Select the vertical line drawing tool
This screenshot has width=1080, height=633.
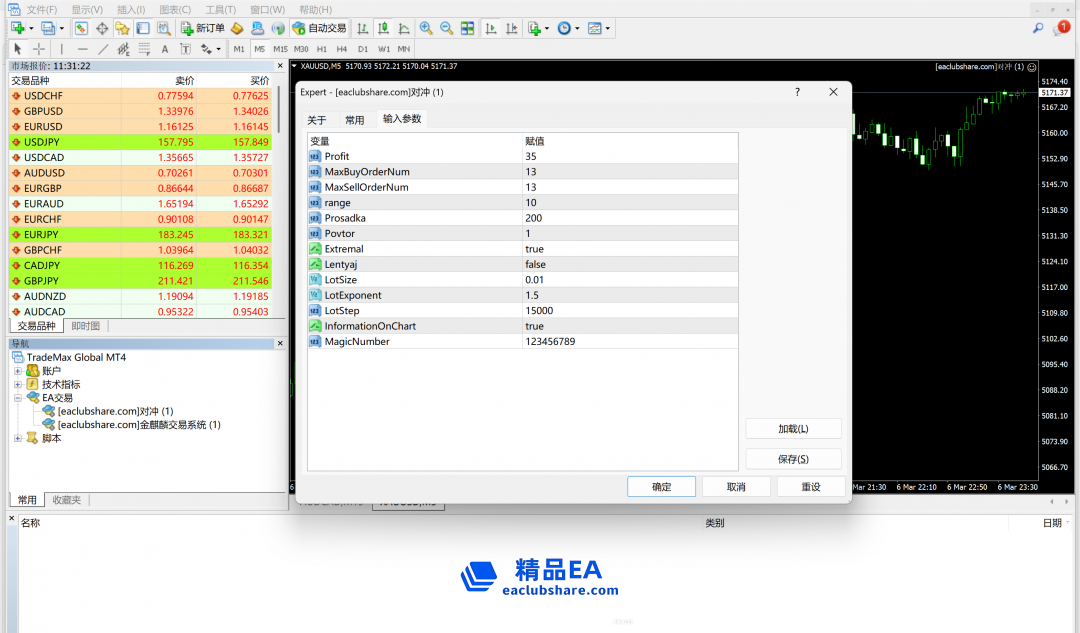61,48
